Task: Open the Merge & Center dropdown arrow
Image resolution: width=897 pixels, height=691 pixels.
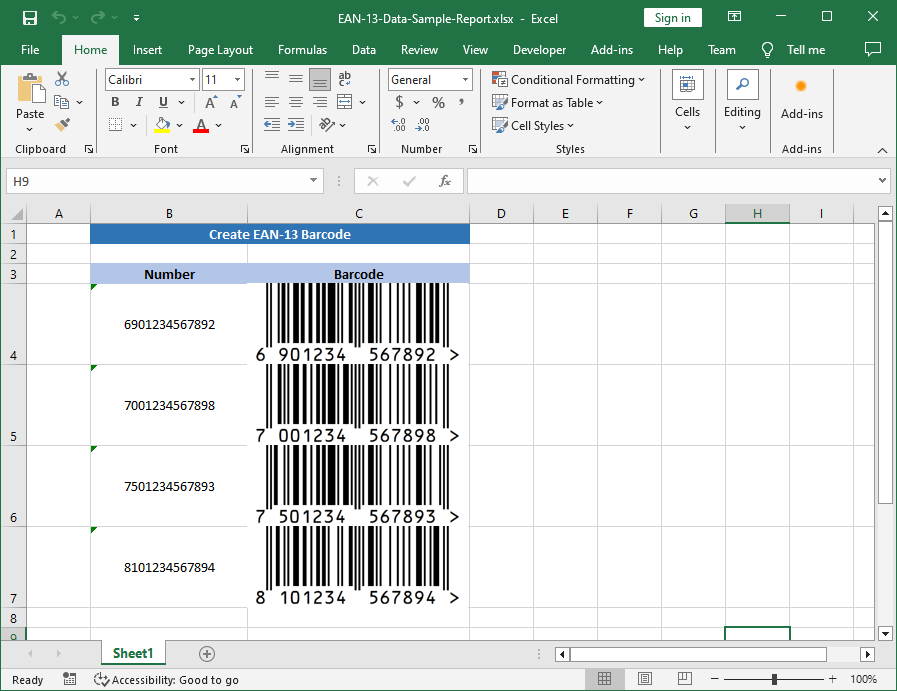Action: [x=363, y=102]
